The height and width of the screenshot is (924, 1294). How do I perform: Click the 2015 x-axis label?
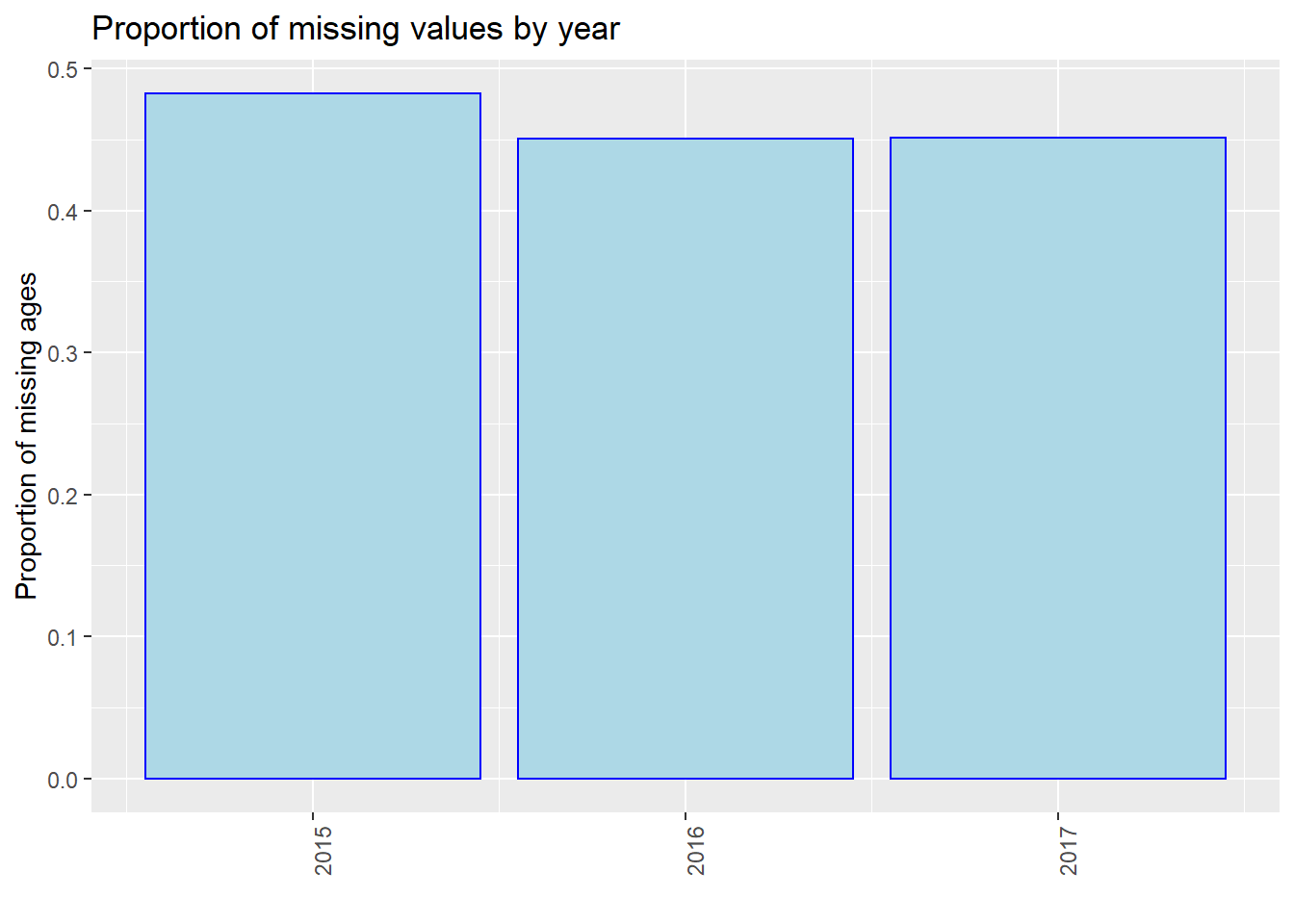(323, 850)
